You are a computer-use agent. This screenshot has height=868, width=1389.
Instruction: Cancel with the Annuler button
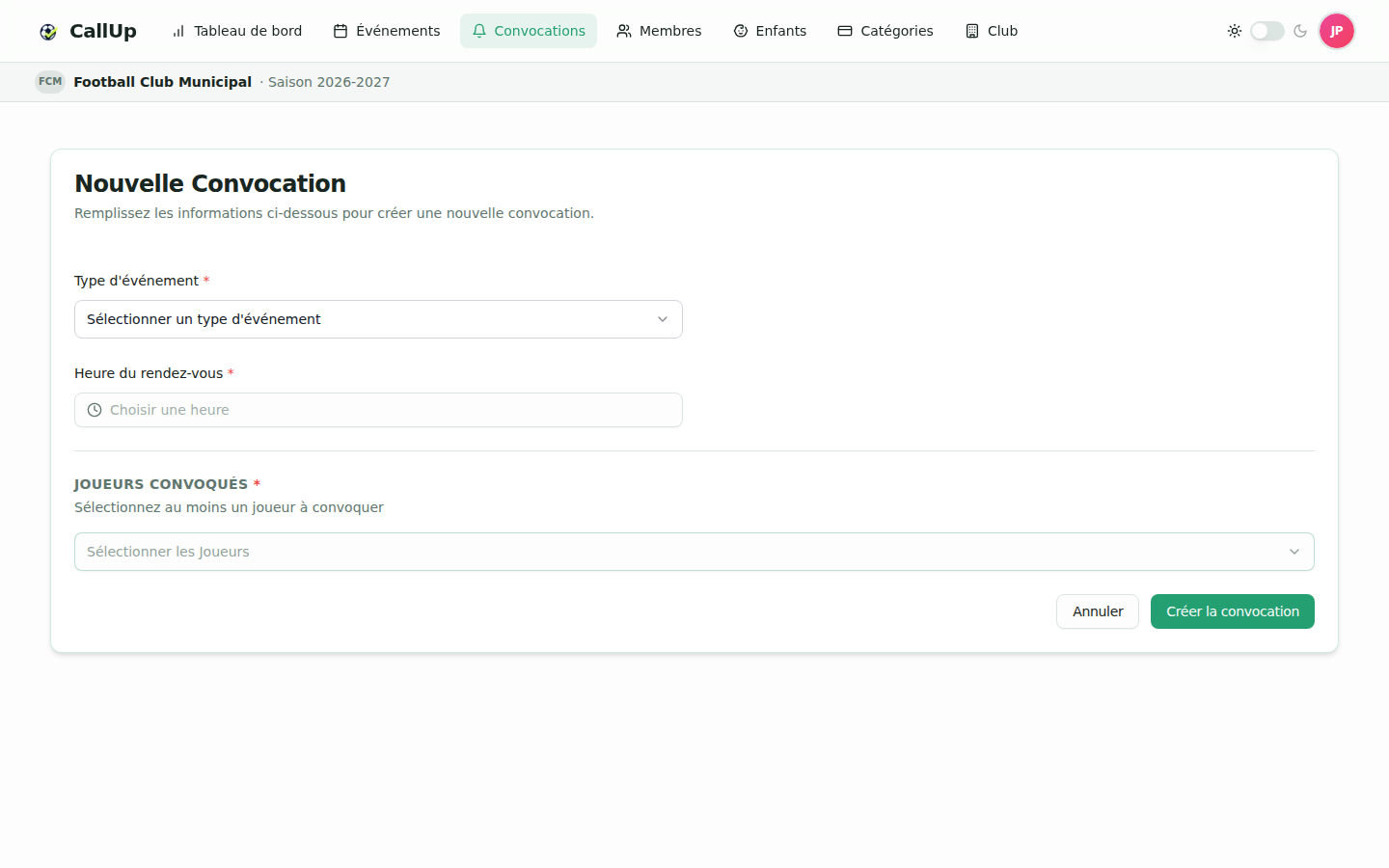coord(1098,611)
